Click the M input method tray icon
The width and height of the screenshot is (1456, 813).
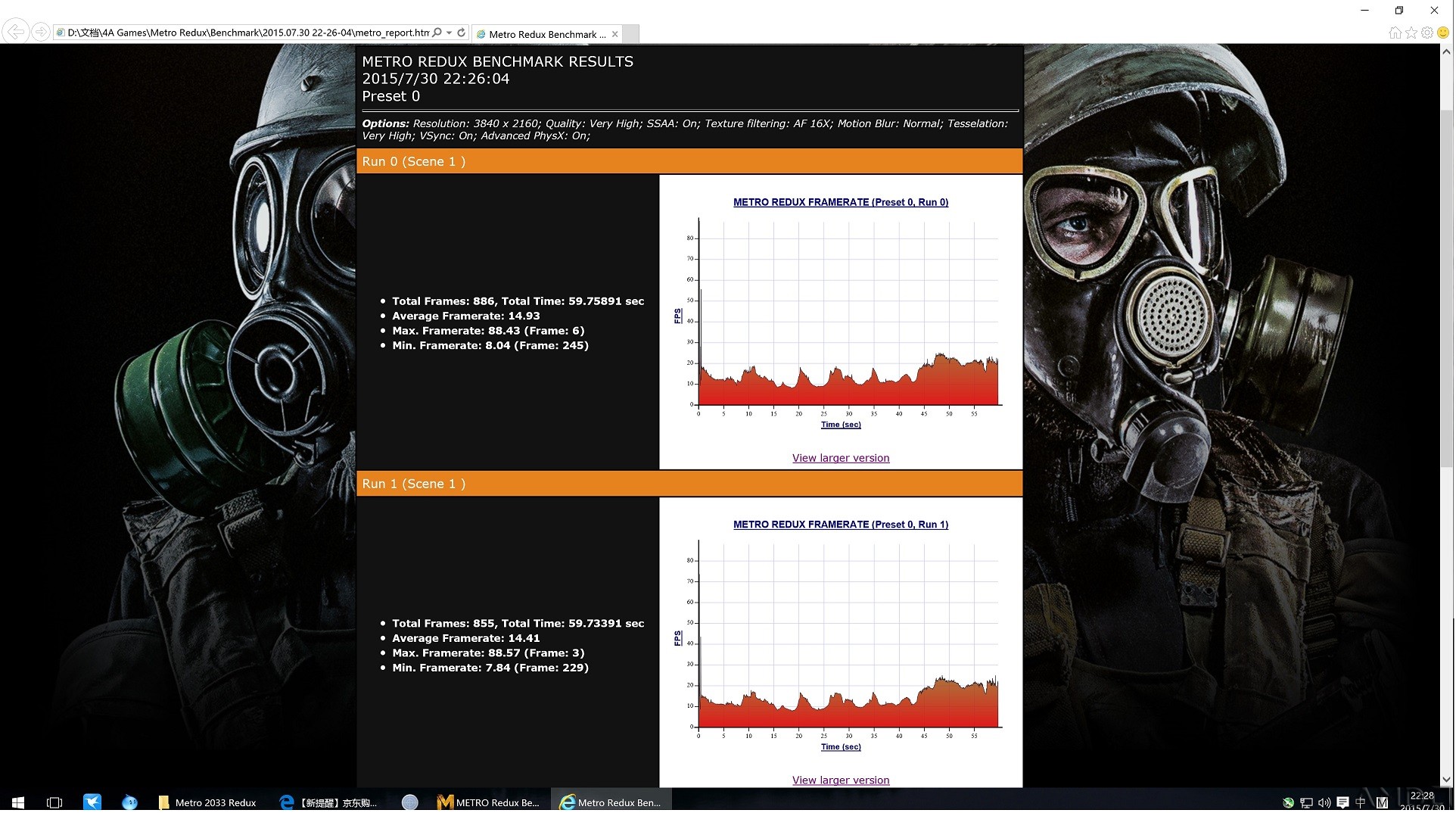point(1383,803)
